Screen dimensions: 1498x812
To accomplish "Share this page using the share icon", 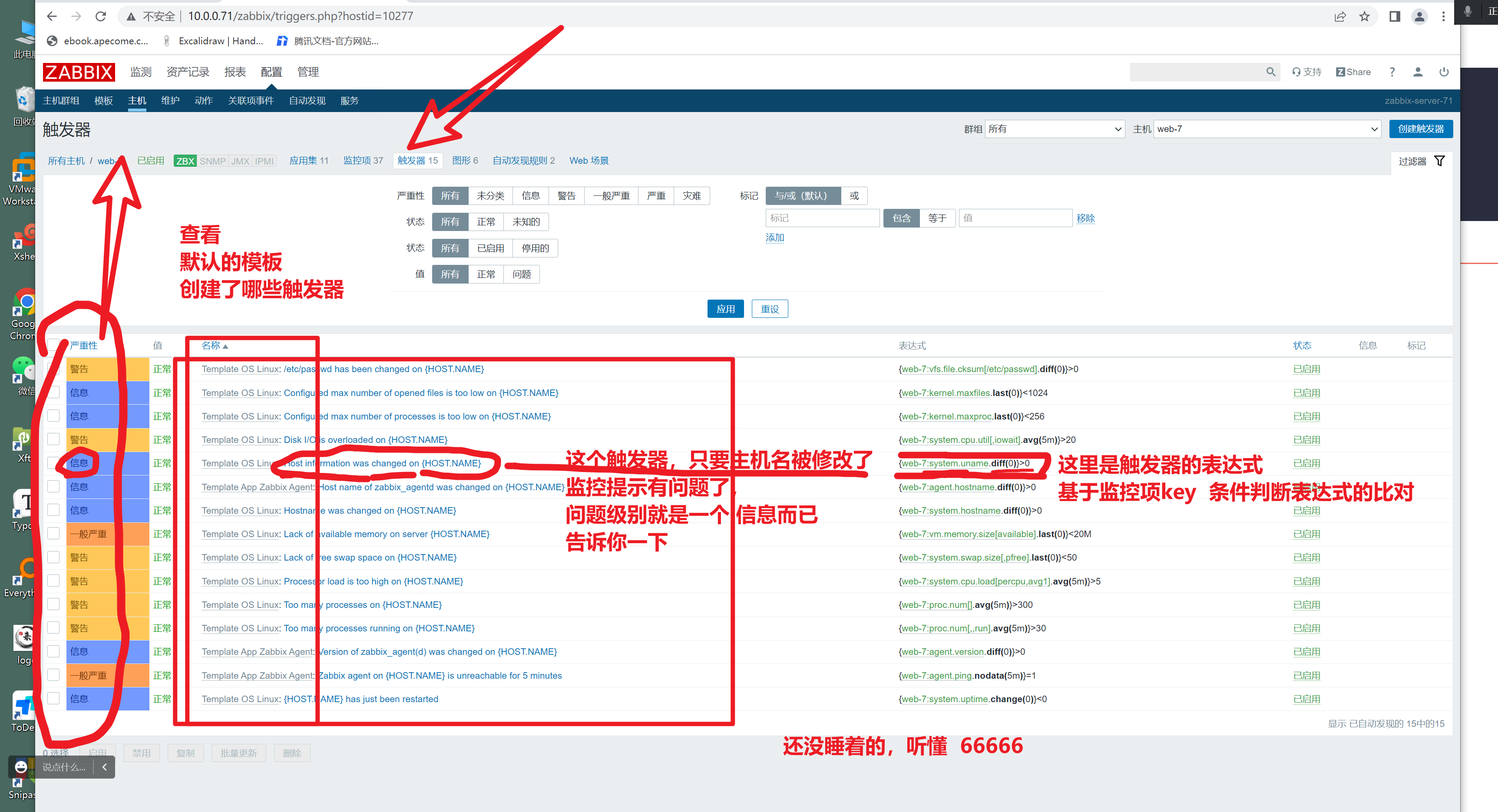I will coord(1340,16).
